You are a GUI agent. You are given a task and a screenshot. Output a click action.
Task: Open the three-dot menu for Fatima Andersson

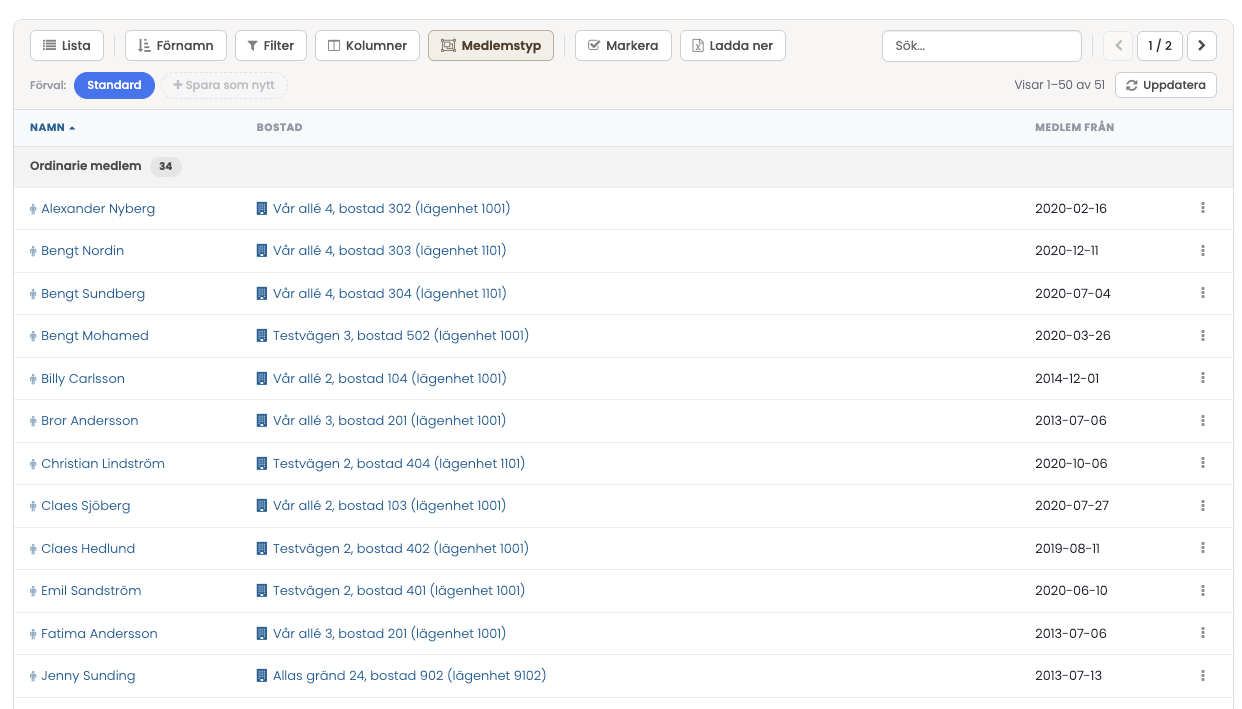tap(1203, 633)
